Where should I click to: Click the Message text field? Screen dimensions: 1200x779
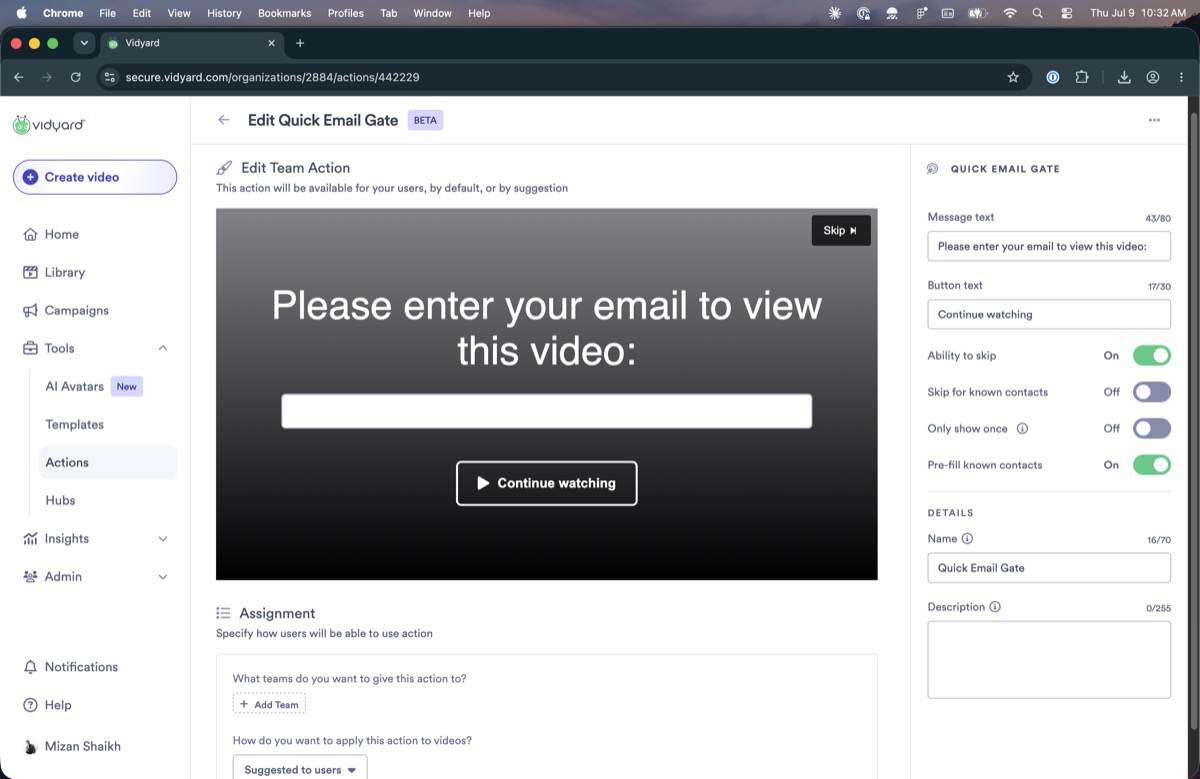coord(1049,246)
